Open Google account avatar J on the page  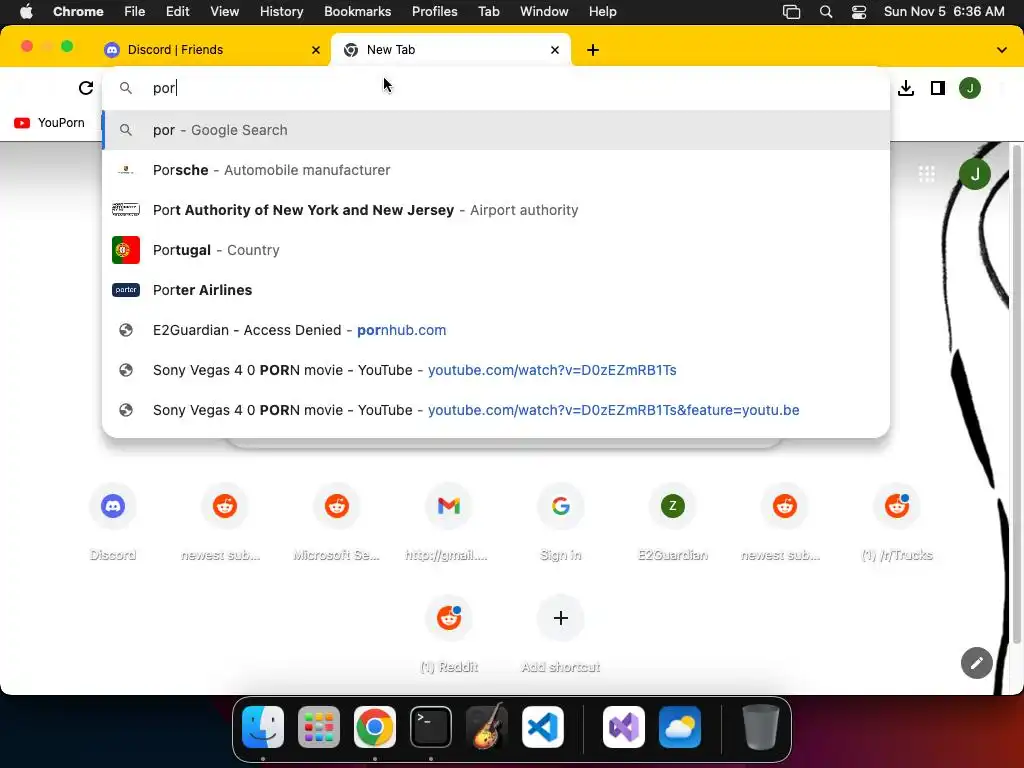[975, 174]
